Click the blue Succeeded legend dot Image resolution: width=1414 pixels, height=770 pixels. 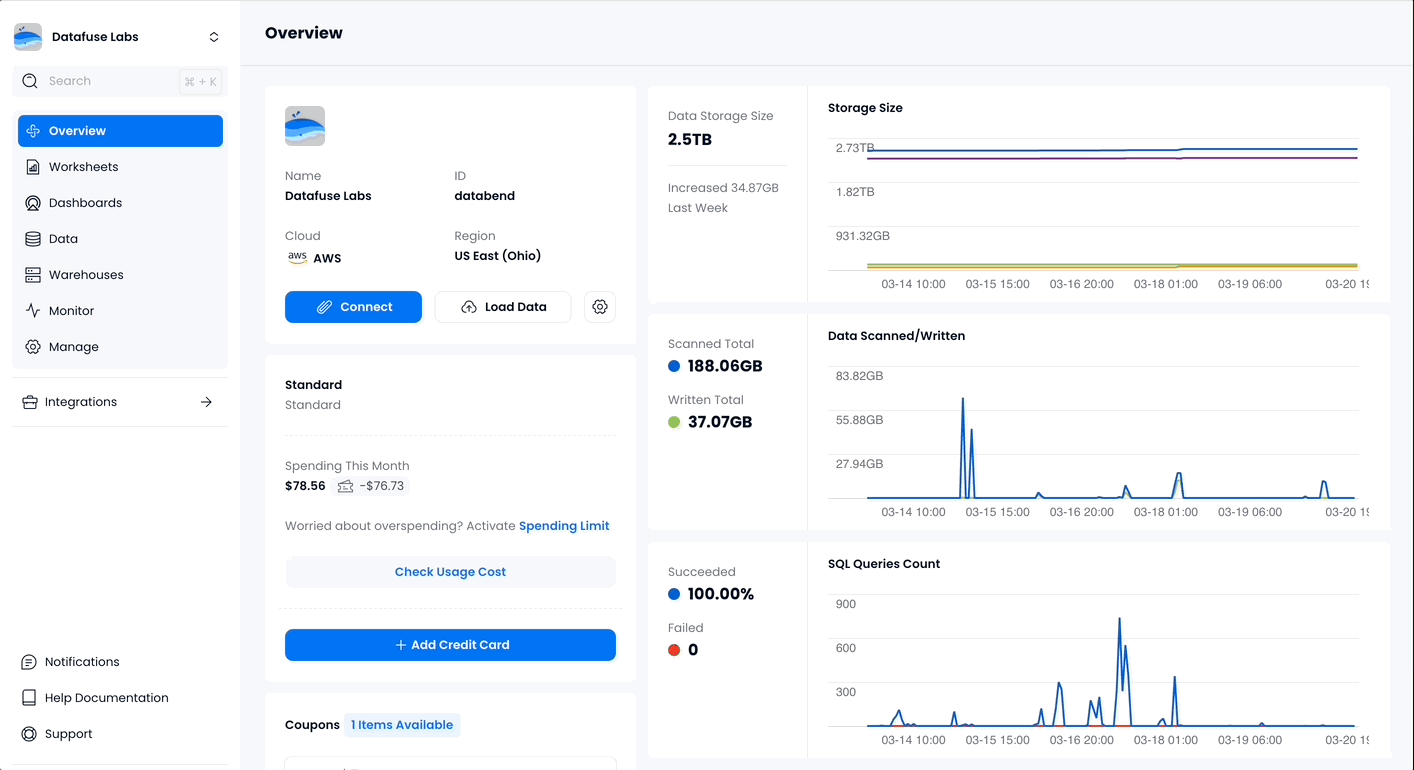point(674,594)
